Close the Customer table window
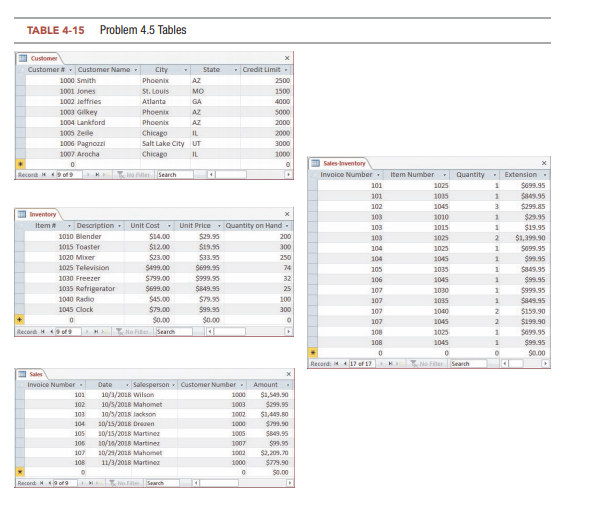Image resolution: width=600 pixels, height=519 pixels. coord(287,58)
